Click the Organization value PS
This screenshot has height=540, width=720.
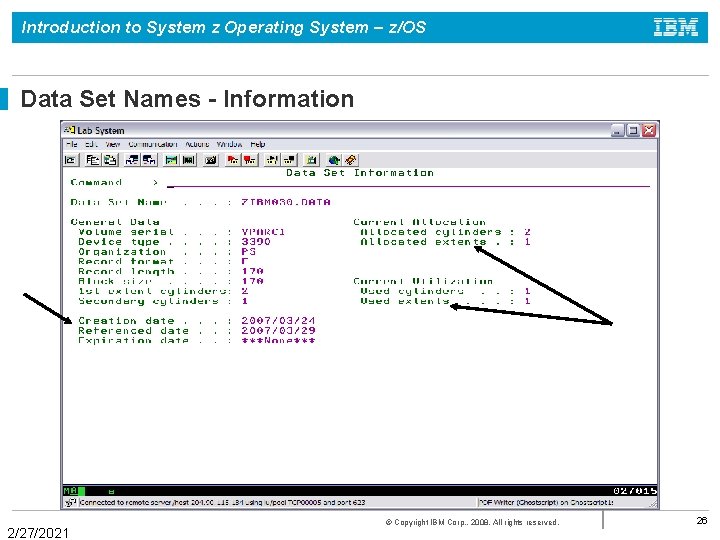pyautogui.click(x=248, y=252)
